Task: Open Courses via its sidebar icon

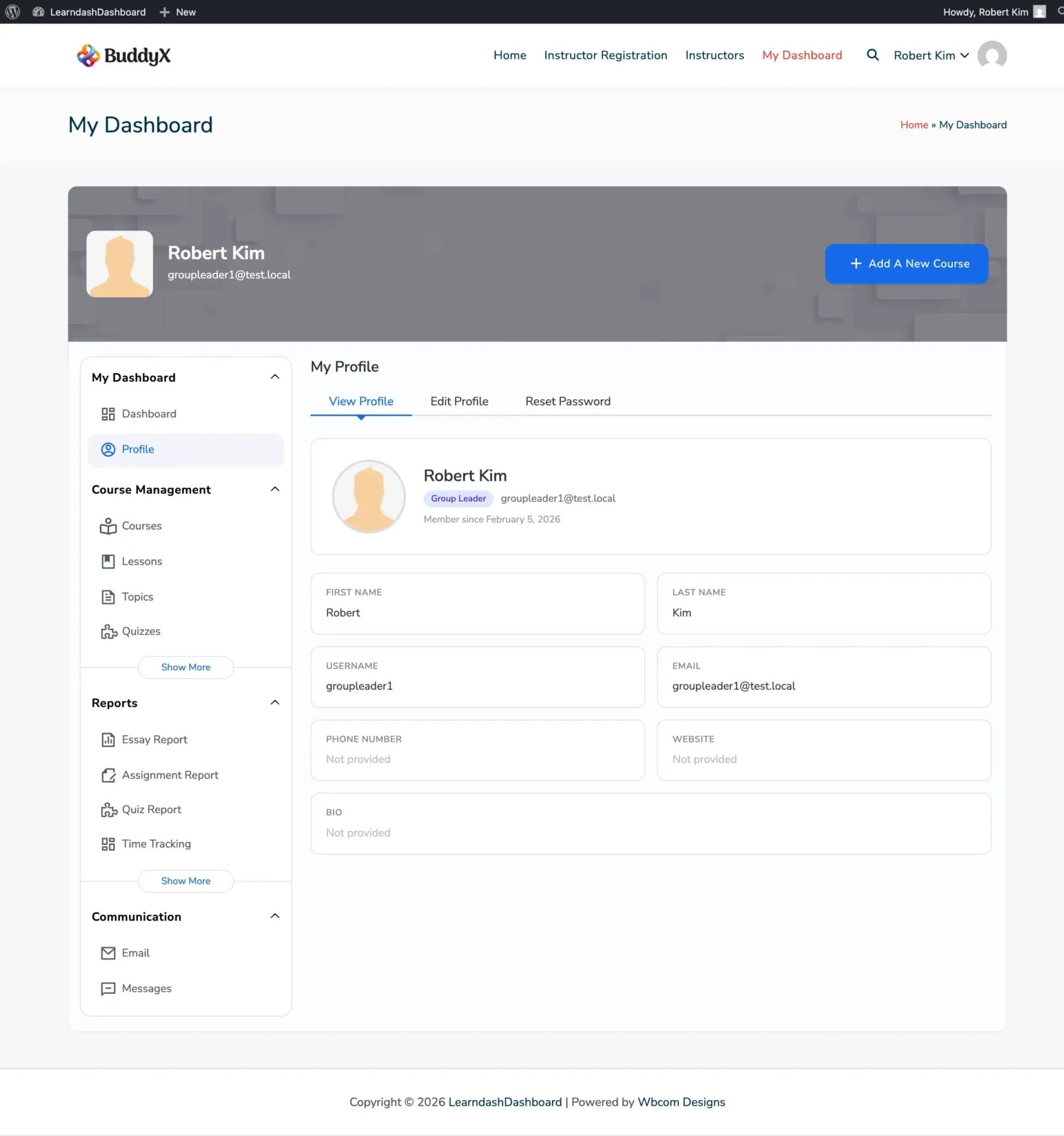Action: coord(108,526)
